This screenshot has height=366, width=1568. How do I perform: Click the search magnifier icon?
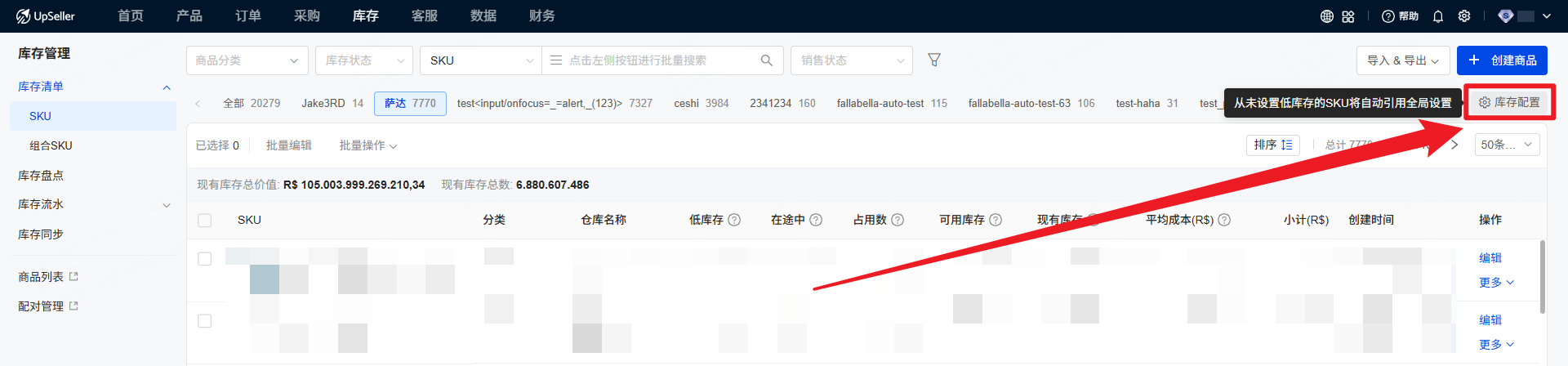(x=766, y=60)
